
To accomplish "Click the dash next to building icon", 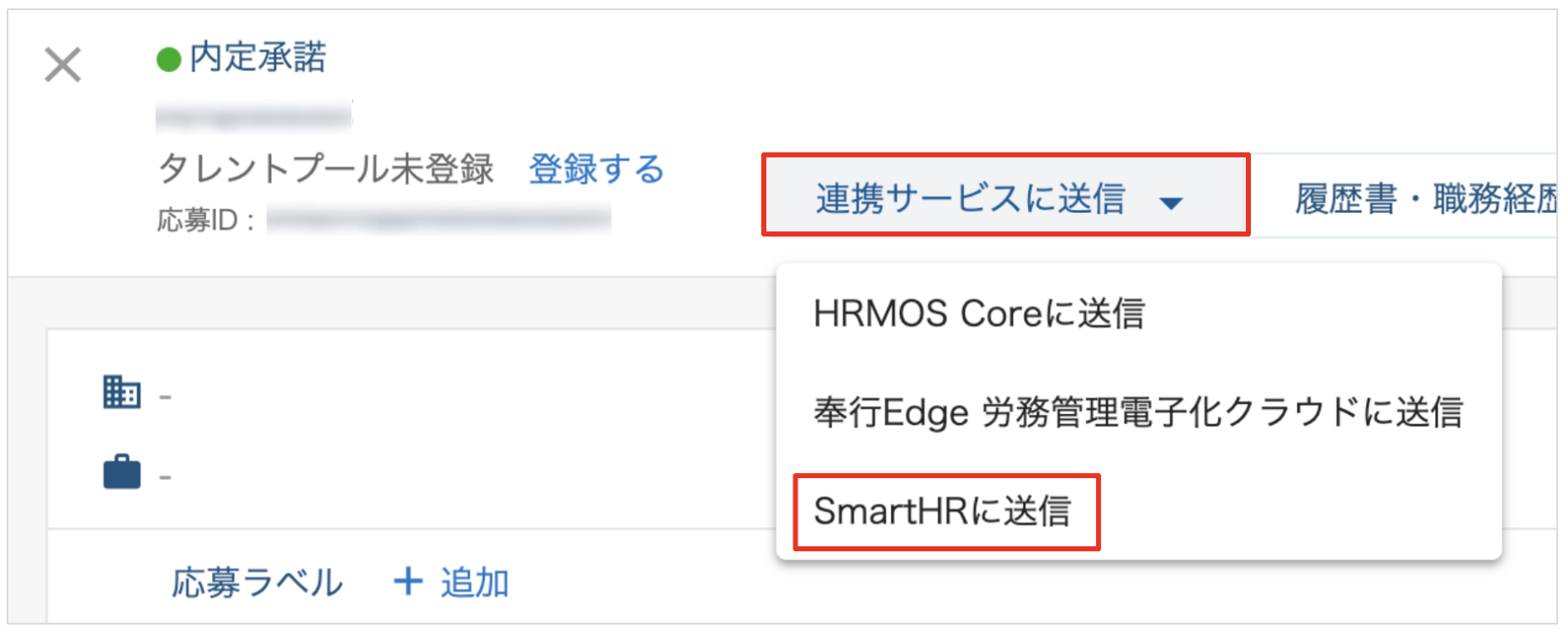I will pyautogui.click(x=165, y=396).
